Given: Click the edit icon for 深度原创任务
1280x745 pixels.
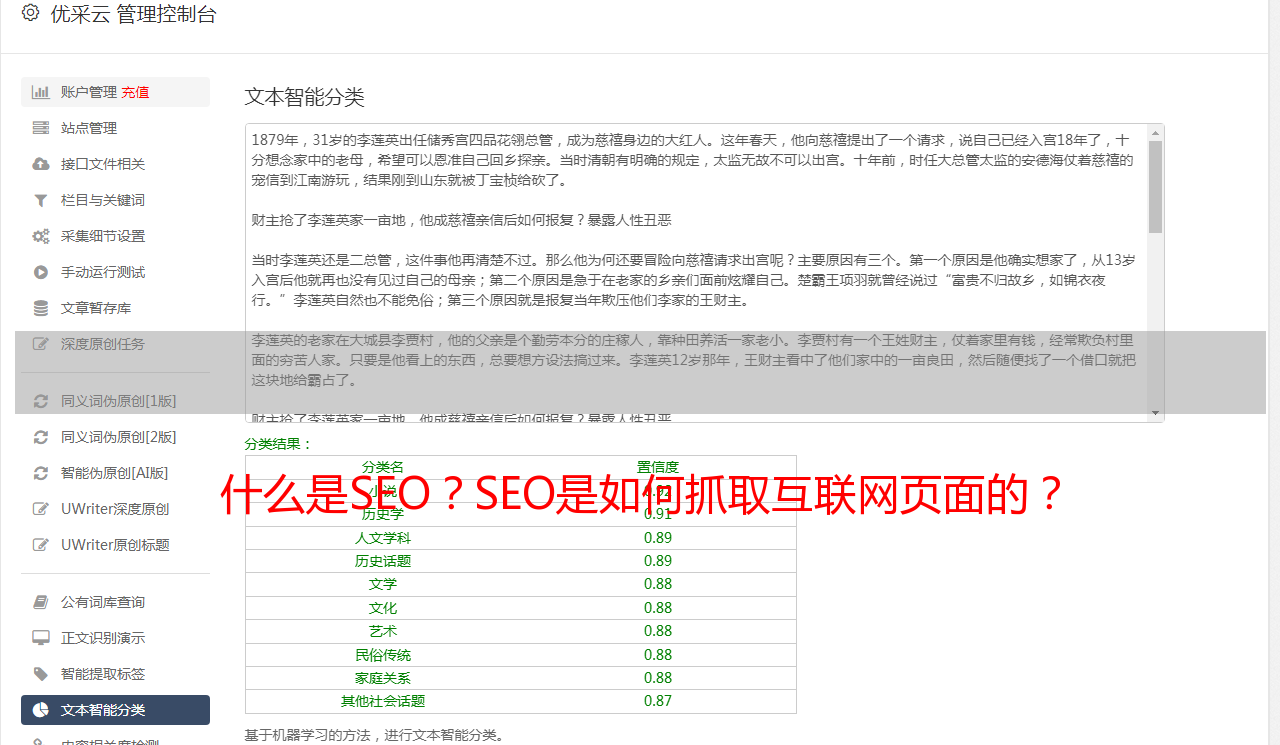Looking at the screenshot, I should [x=41, y=344].
